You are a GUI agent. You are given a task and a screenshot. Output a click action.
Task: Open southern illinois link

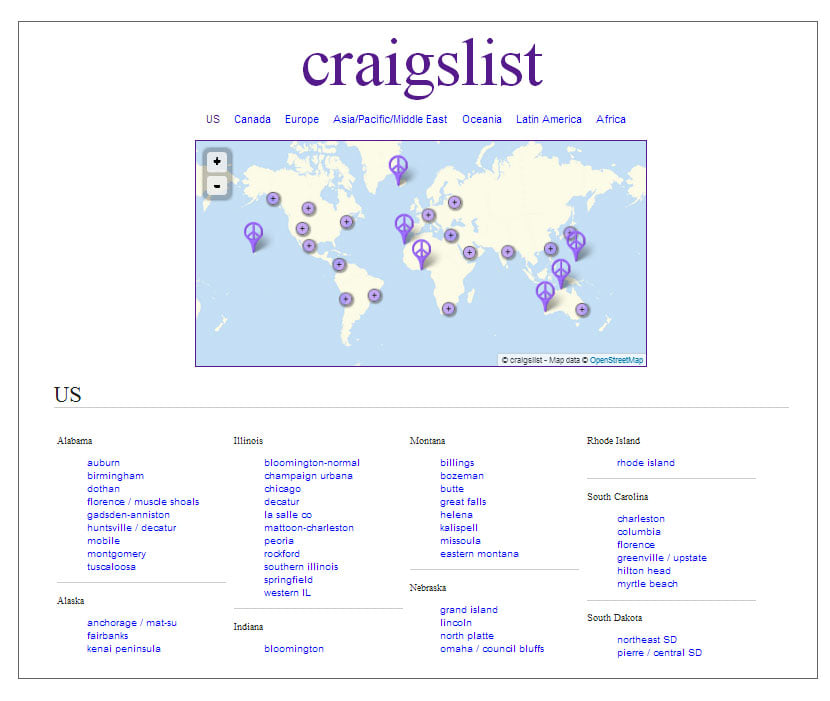coord(301,567)
